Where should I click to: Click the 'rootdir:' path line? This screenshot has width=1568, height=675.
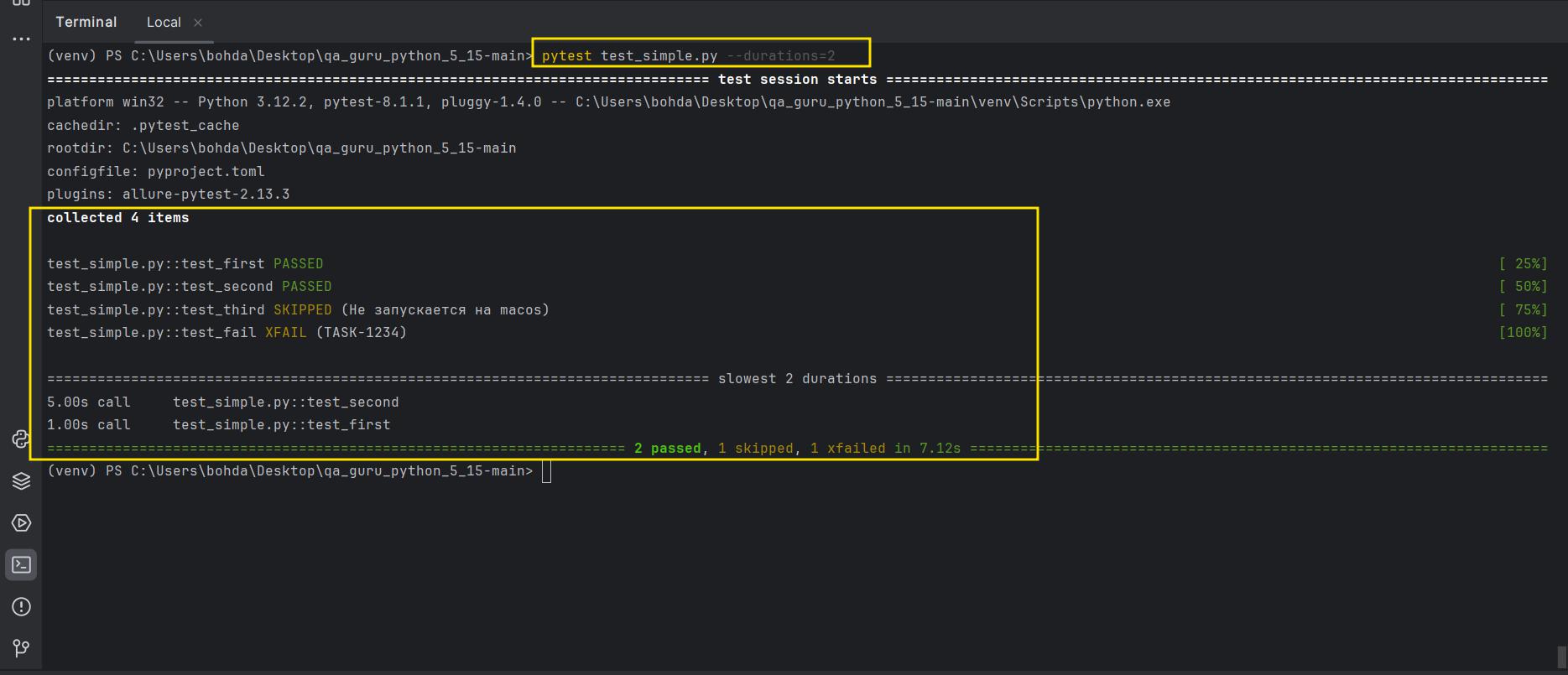pyautogui.click(x=281, y=148)
